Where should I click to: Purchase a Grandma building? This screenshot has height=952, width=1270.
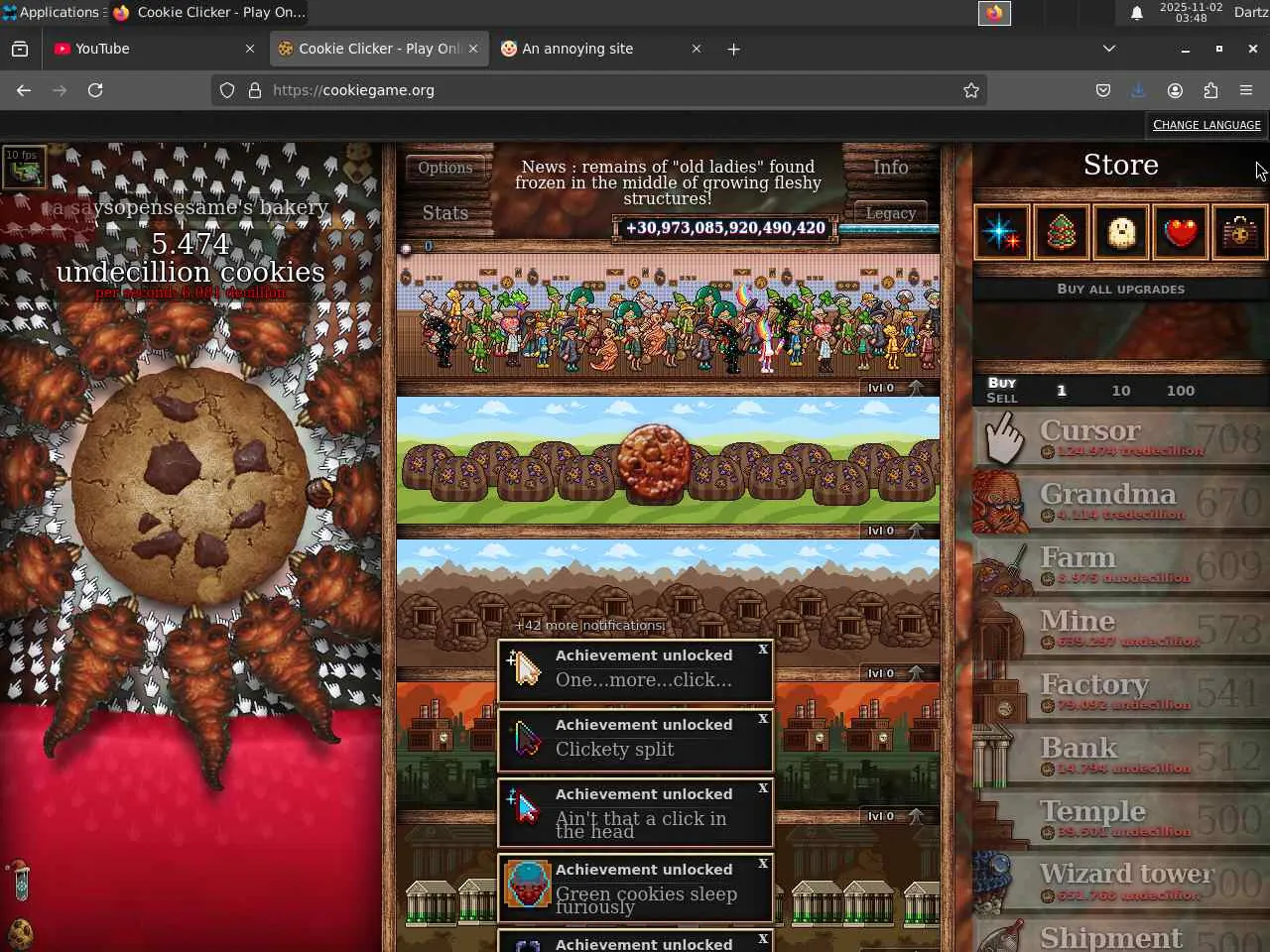[x=1121, y=502]
